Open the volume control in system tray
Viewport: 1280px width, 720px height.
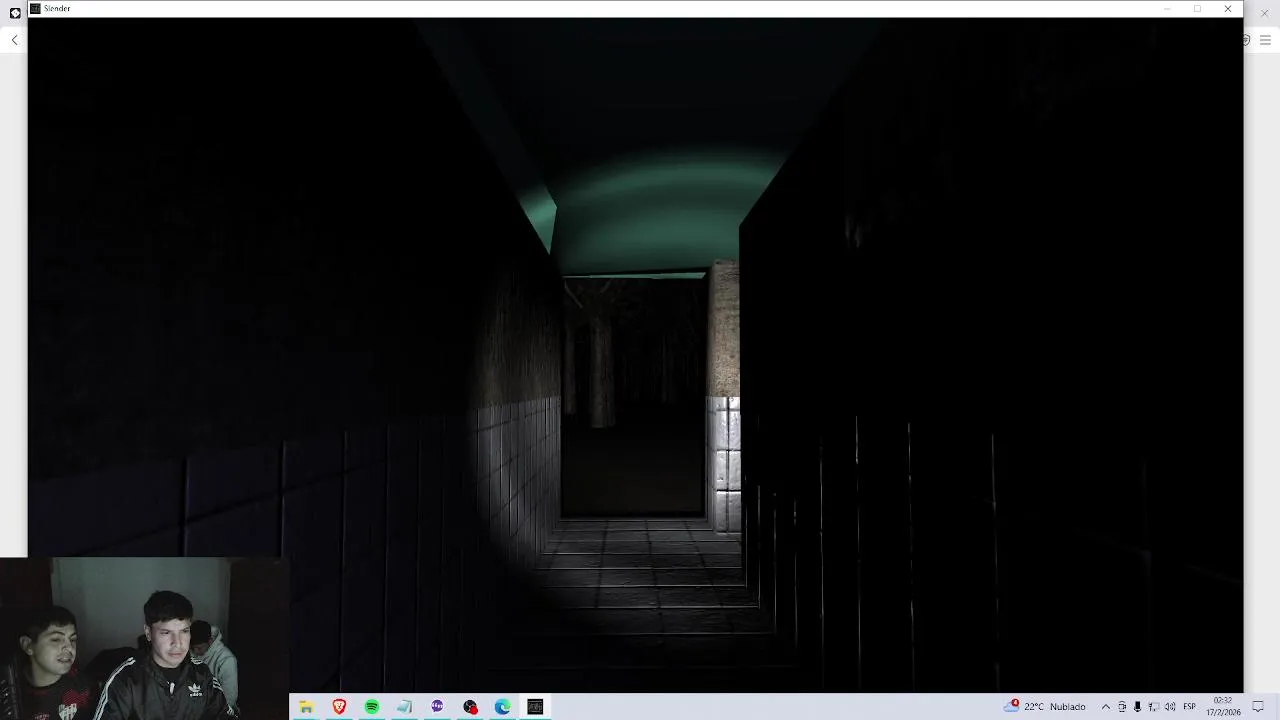pyautogui.click(x=1170, y=707)
